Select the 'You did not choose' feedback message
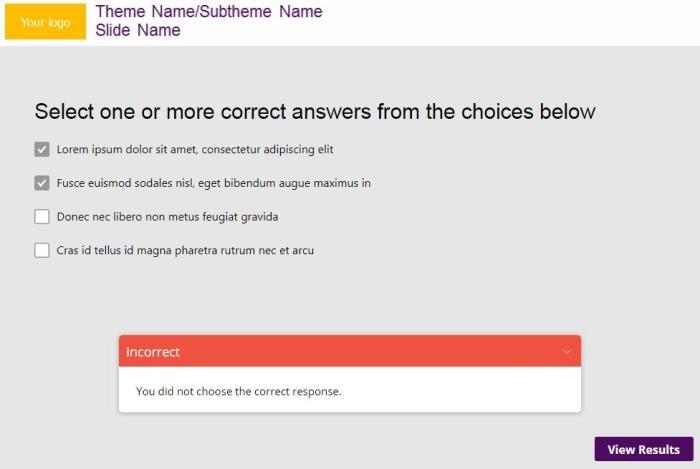Viewport: 700px width, 469px height. coord(239,391)
